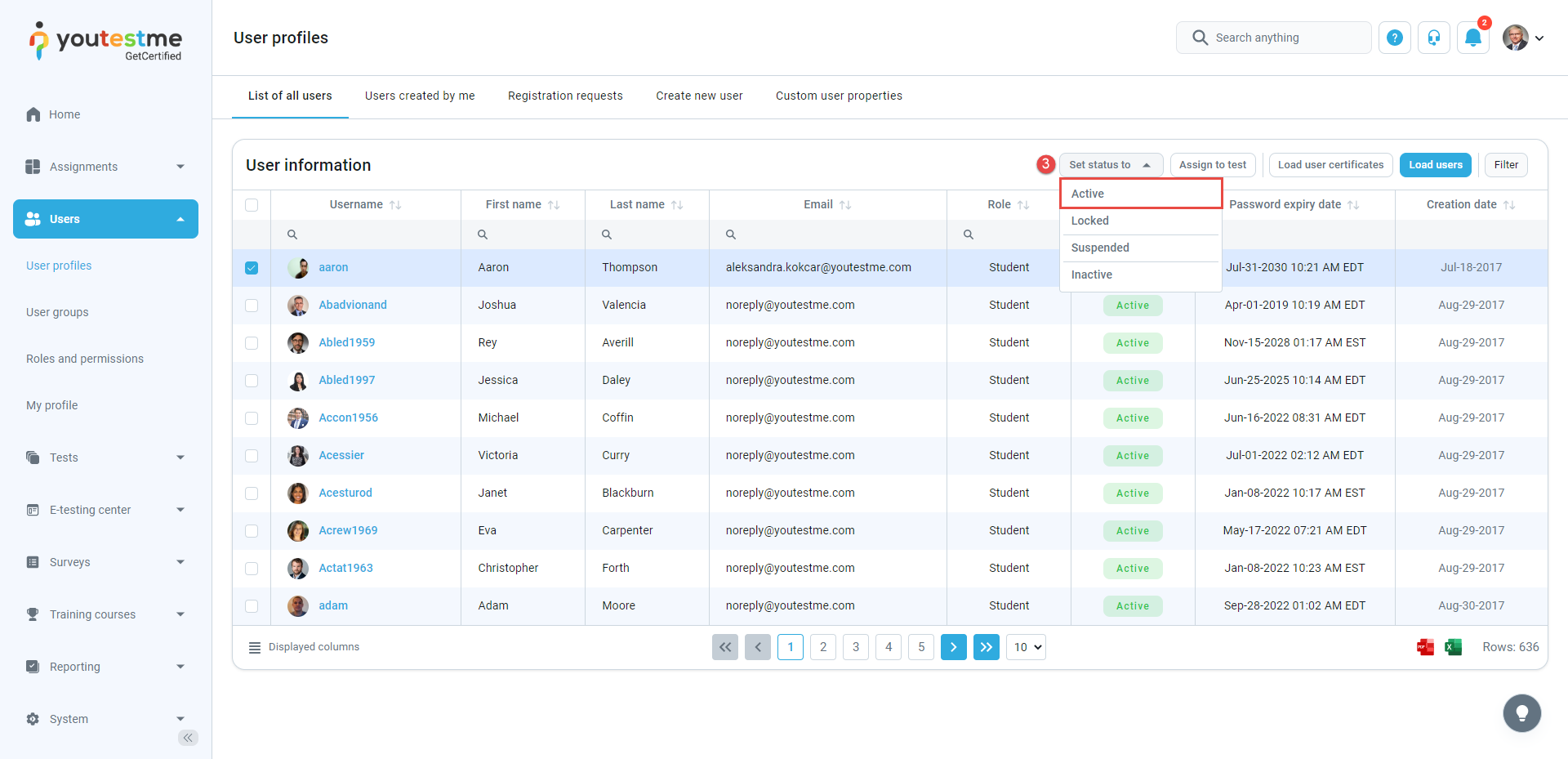The height and width of the screenshot is (759, 1568).
Task: Expand the Surveys sidebar menu
Action: [x=180, y=562]
